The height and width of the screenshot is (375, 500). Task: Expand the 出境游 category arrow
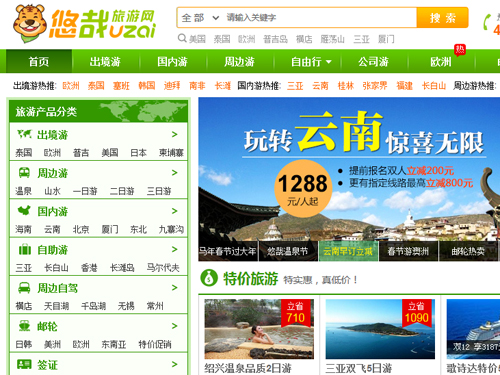pyautogui.click(x=174, y=134)
